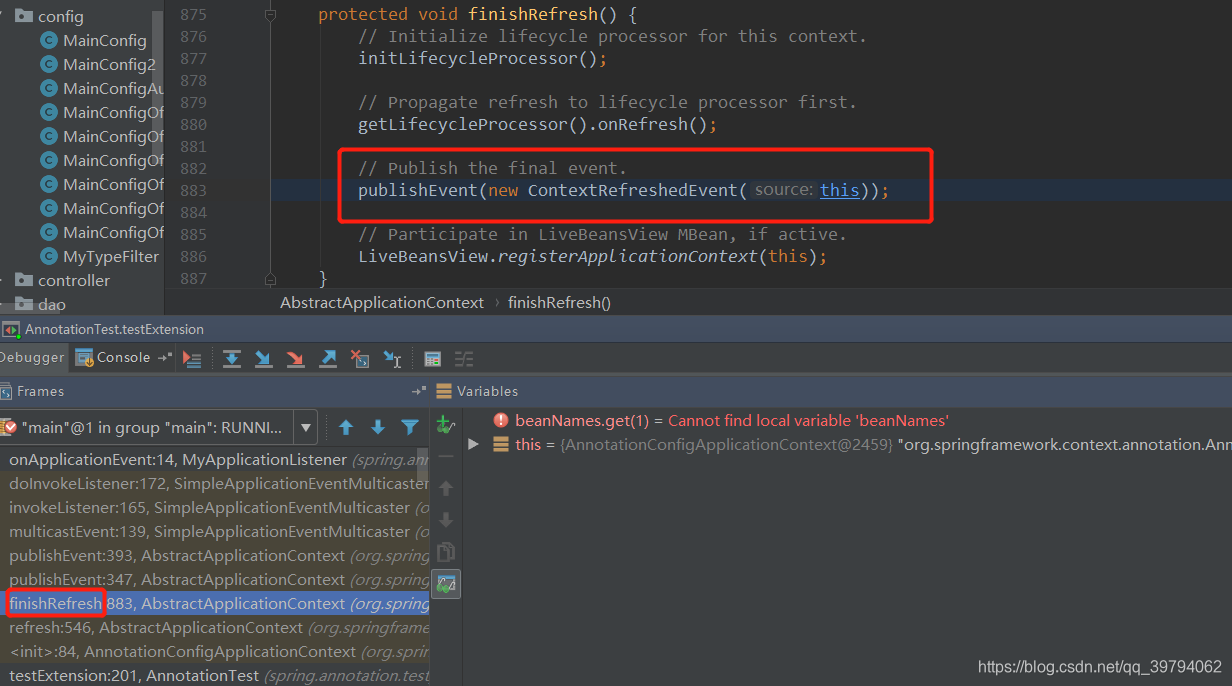1232x686 pixels.
Task: Add a new watch in Variables
Action: click(x=446, y=425)
